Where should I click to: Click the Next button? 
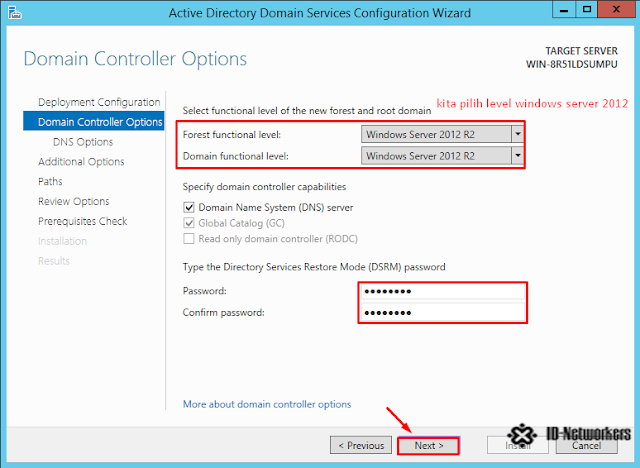(x=429, y=445)
